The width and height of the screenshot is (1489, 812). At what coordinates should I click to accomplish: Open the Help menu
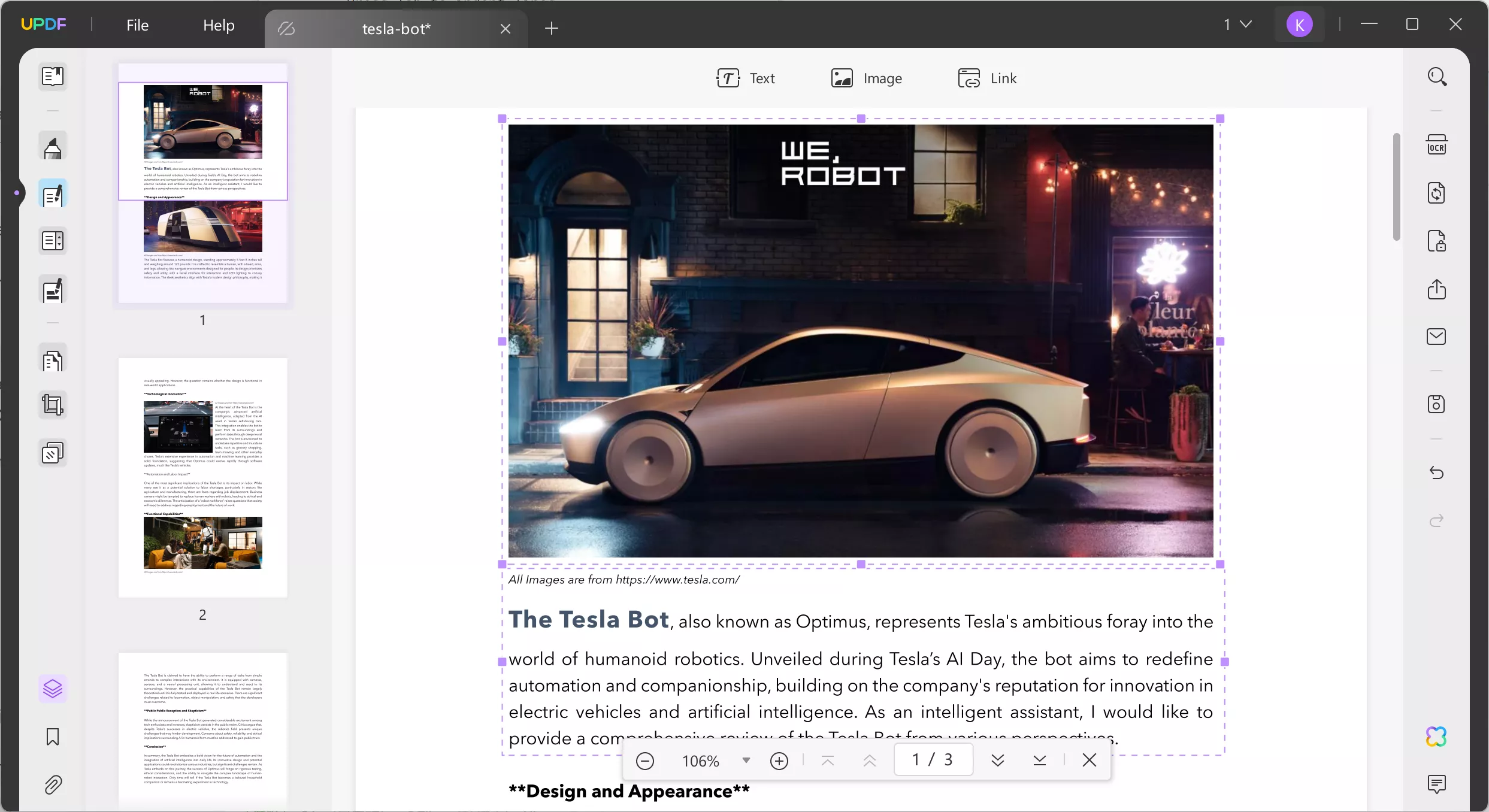pyautogui.click(x=219, y=25)
